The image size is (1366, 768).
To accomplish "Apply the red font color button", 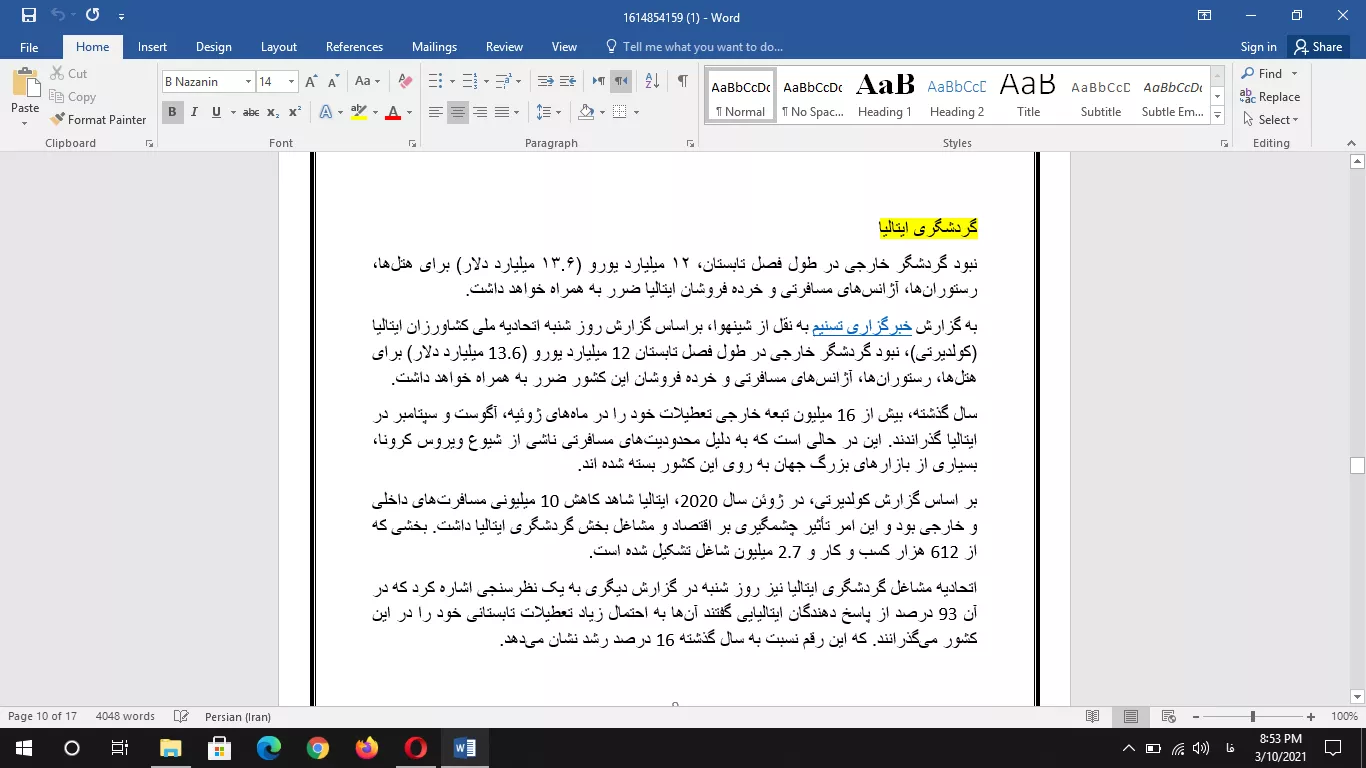I will pos(393,112).
